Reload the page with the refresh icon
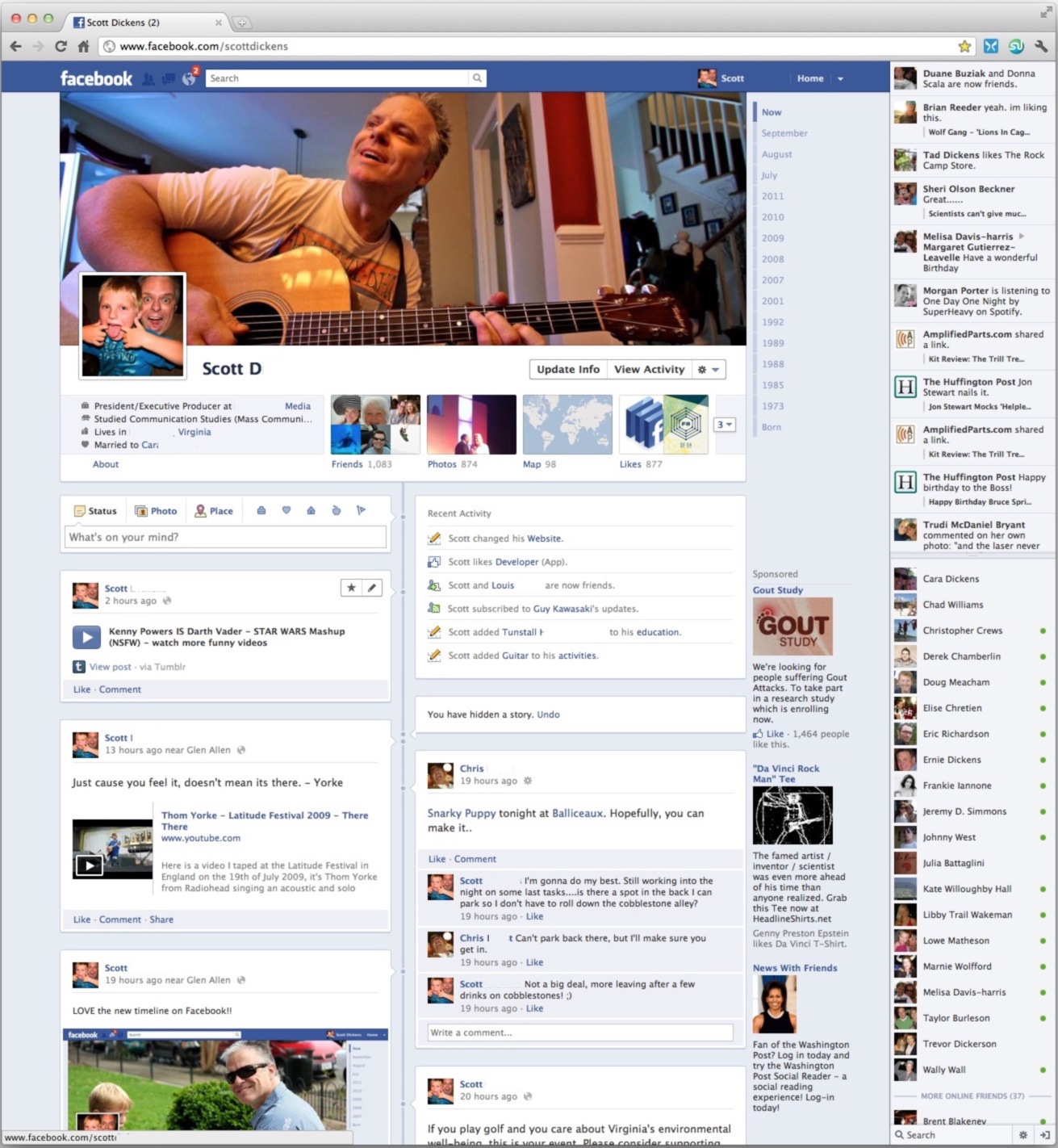 [61, 46]
